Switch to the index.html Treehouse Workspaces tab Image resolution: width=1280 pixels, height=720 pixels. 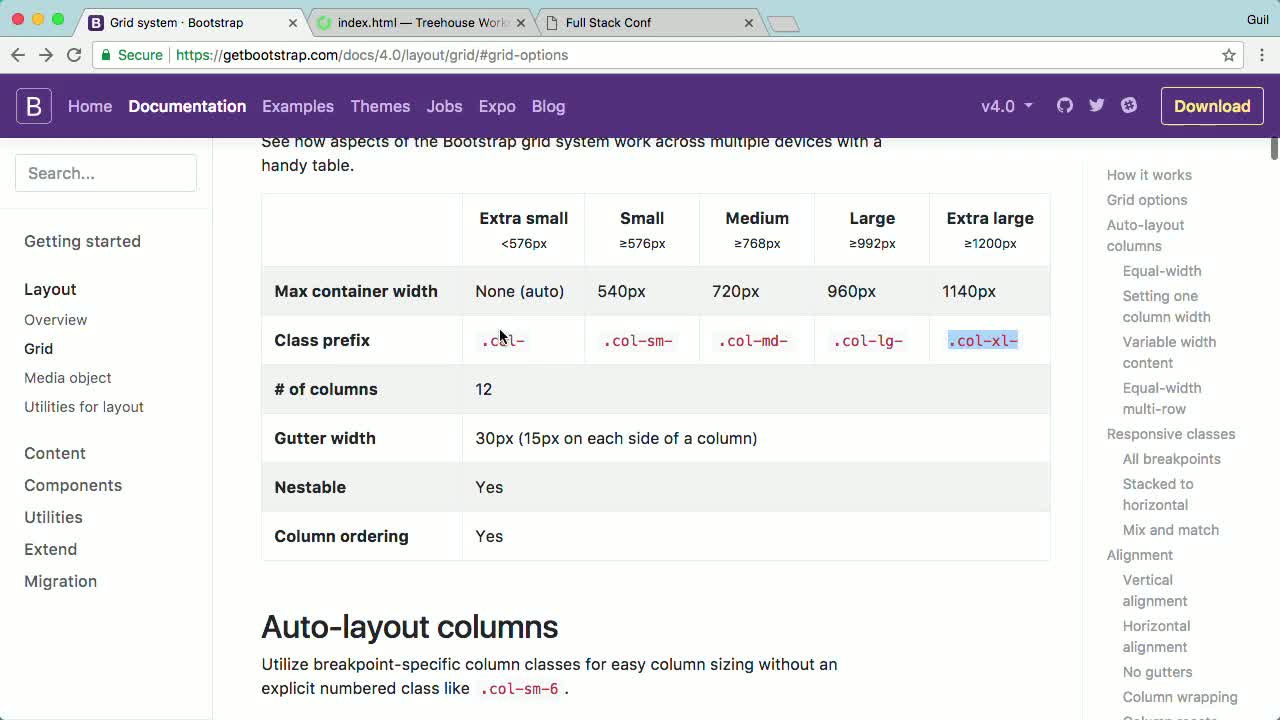413,21
